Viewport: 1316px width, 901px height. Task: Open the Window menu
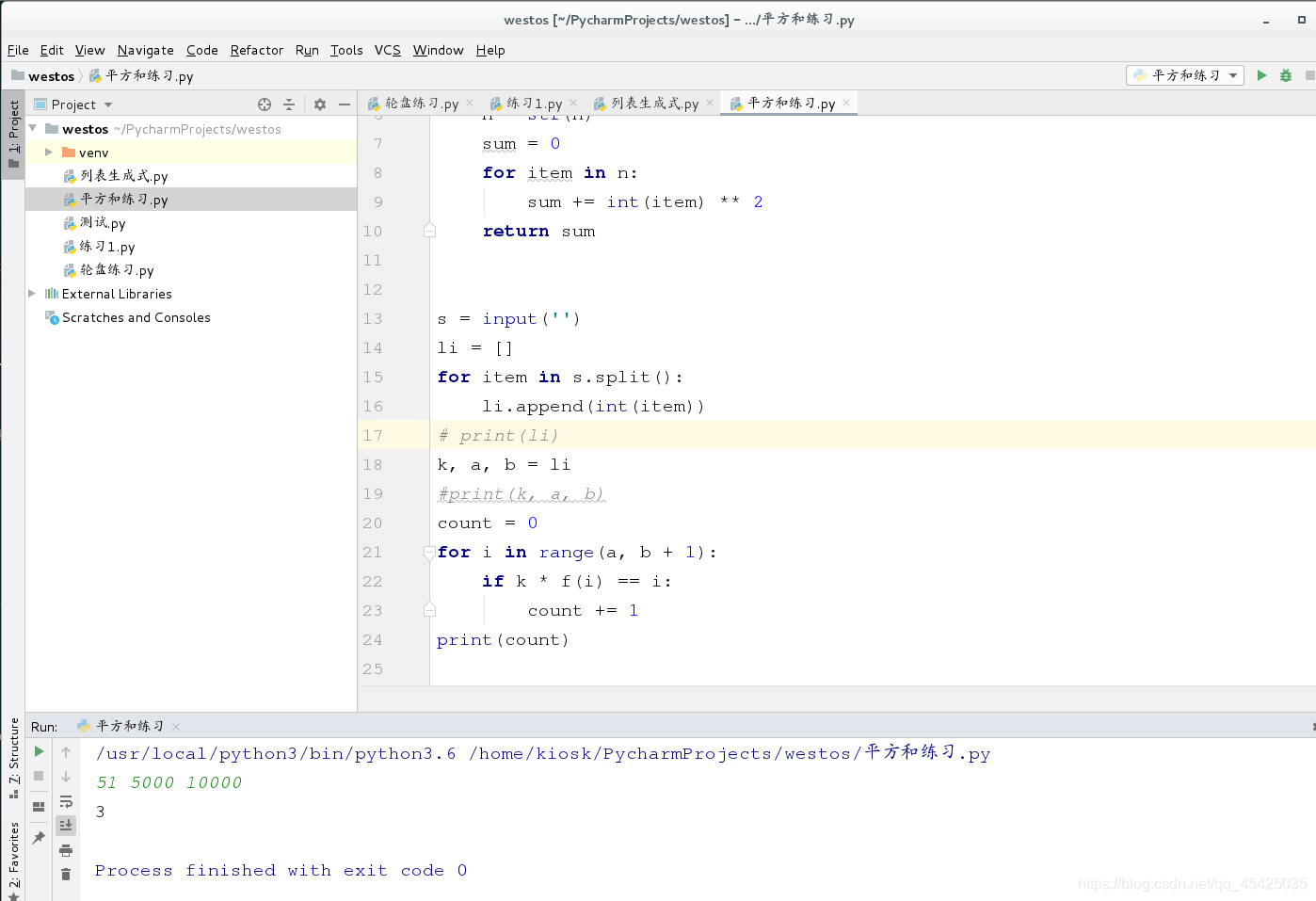pos(439,50)
